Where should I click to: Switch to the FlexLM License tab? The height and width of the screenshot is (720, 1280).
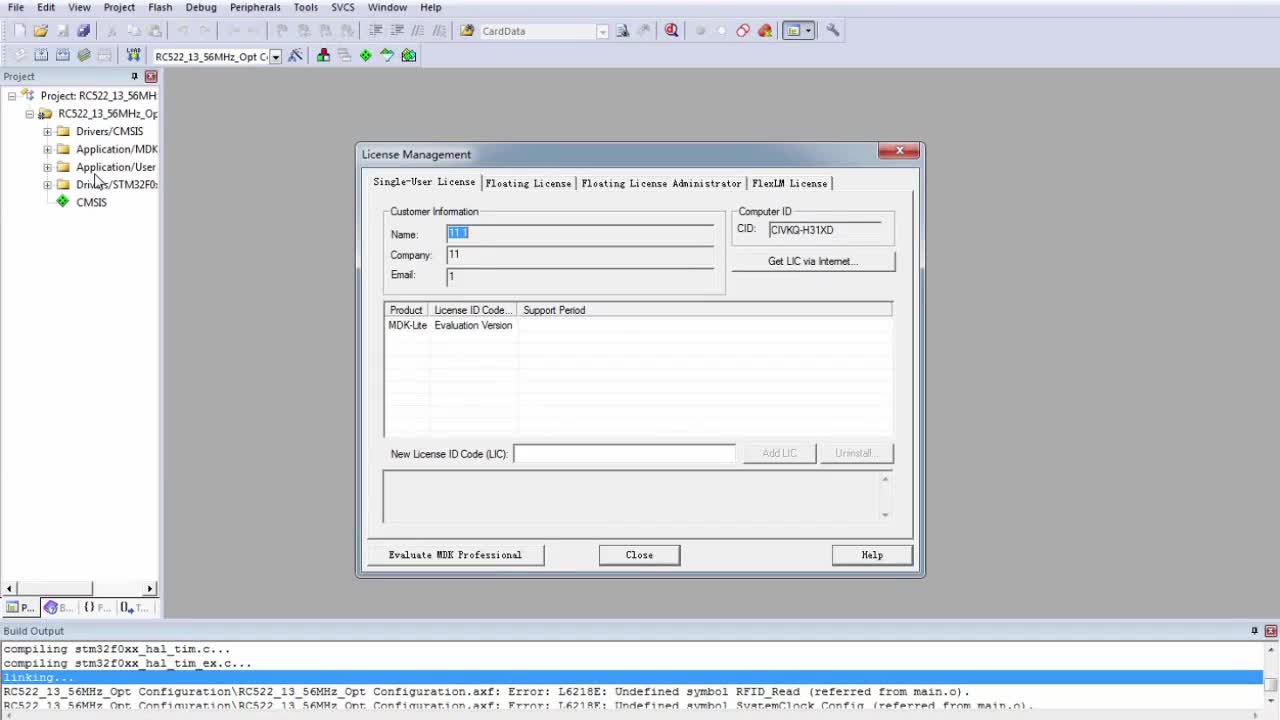[x=789, y=183]
